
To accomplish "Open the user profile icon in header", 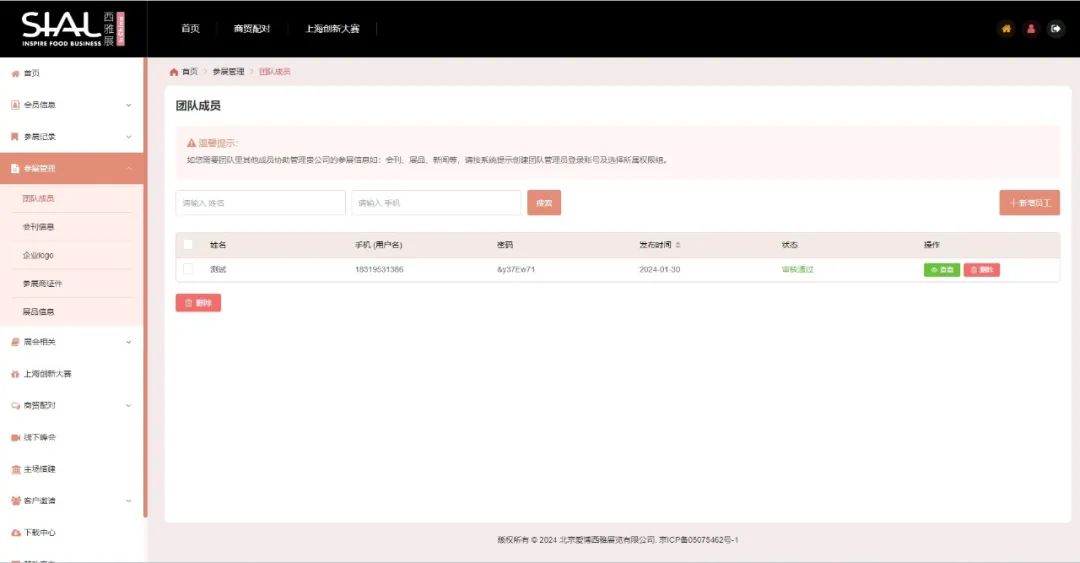I will coord(1031,29).
